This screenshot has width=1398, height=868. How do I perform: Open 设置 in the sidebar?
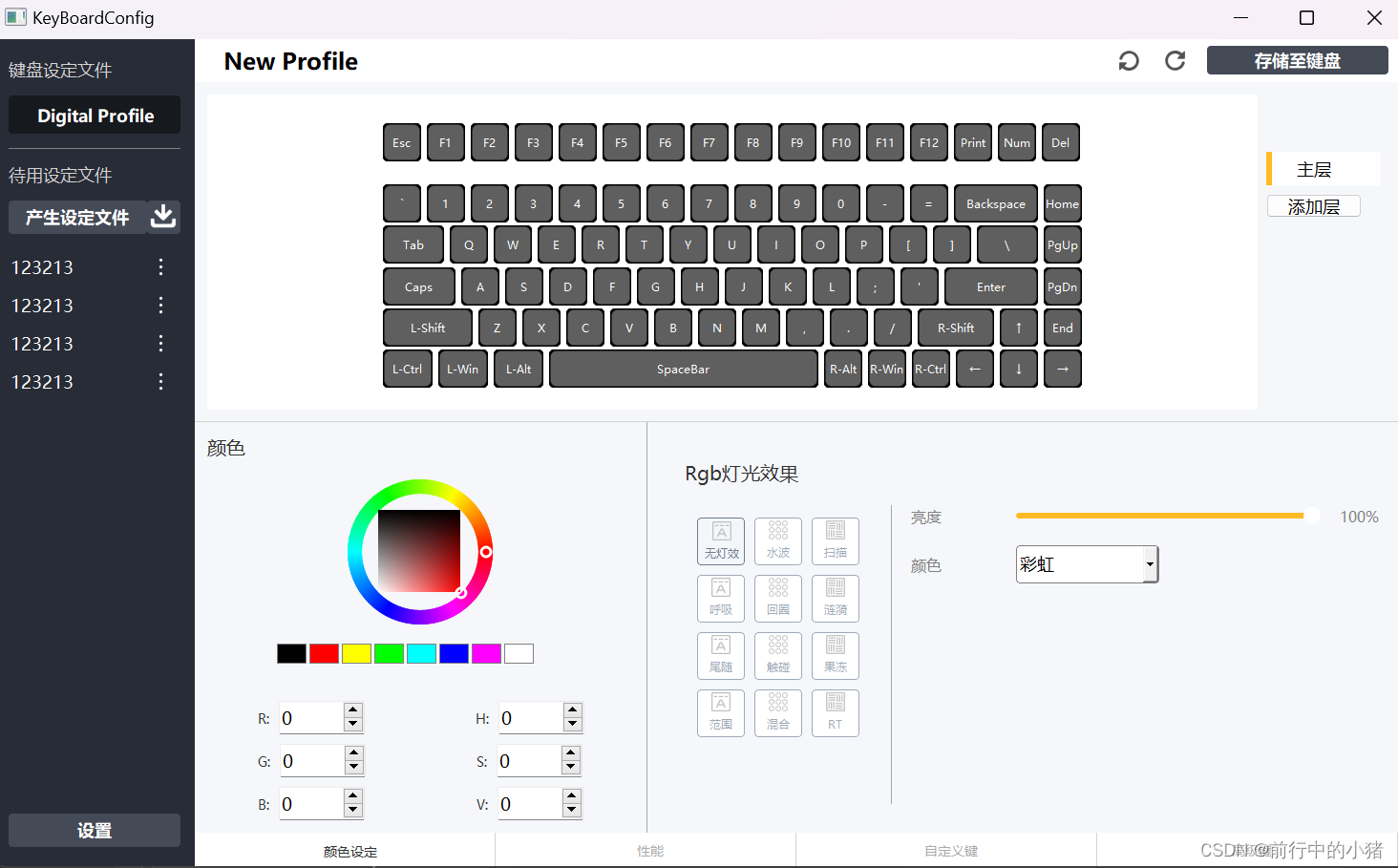95,831
